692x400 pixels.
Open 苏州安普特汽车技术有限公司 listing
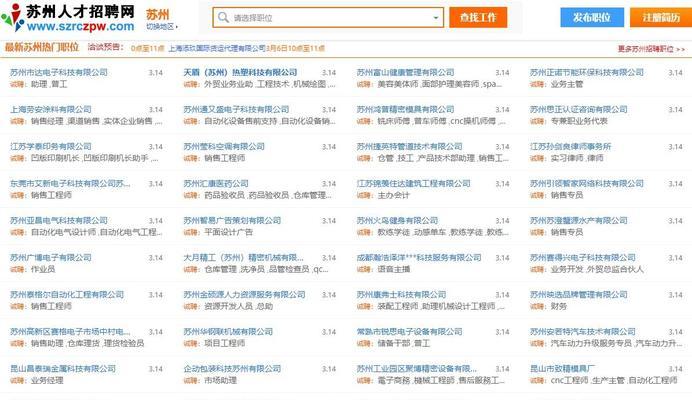click(583, 332)
